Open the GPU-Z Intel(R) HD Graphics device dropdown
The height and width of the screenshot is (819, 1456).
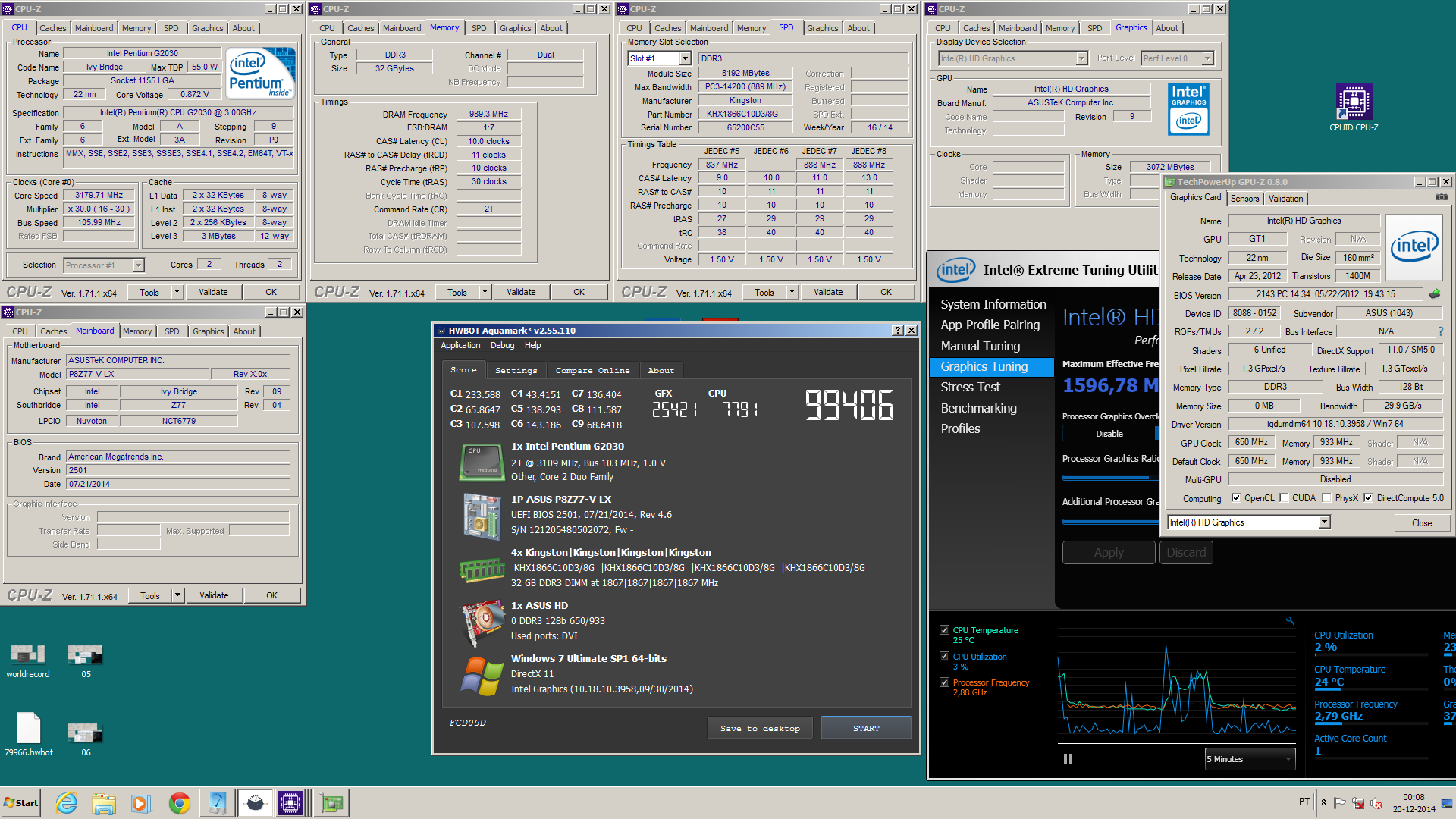(x=1324, y=522)
